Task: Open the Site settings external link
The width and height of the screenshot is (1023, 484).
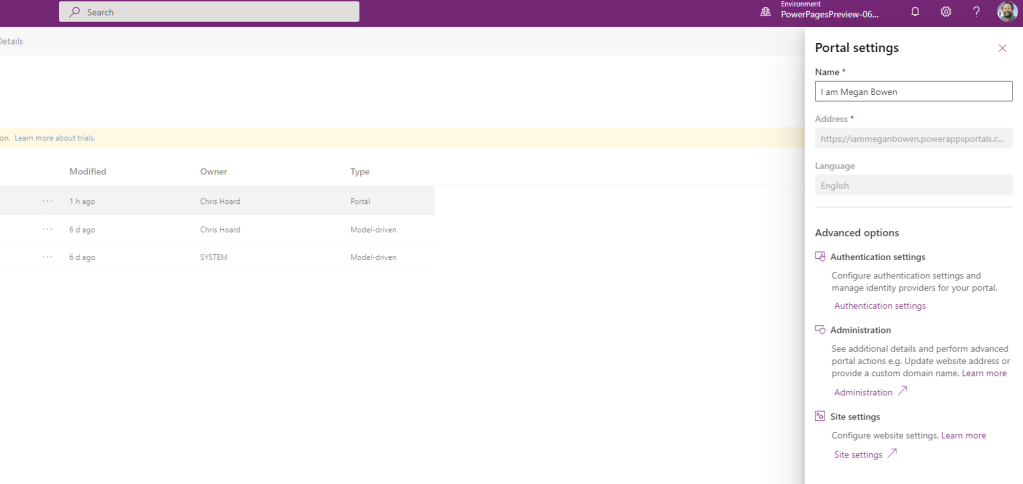Action: coord(865,455)
